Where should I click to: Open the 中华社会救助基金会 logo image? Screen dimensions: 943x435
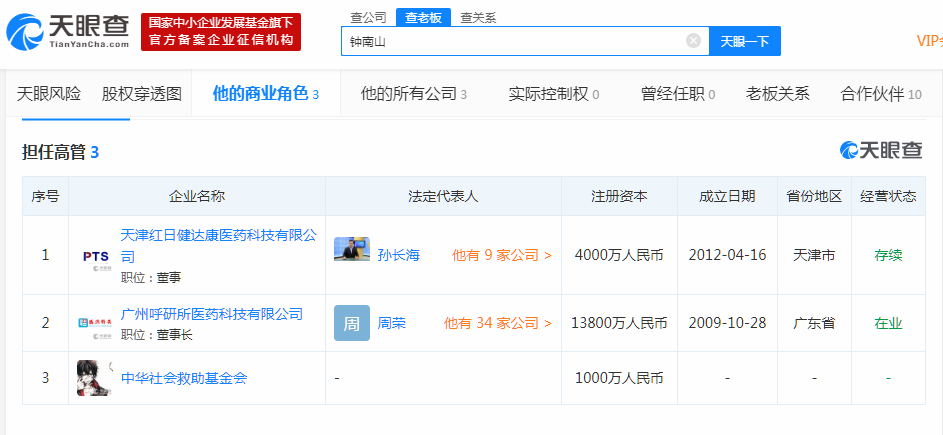pyautogui.click(x=95, y=378)
